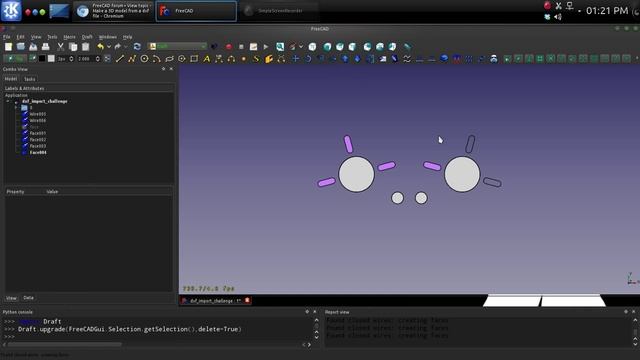
Task: Select the Draft Point tool
Action: point(244,59)
